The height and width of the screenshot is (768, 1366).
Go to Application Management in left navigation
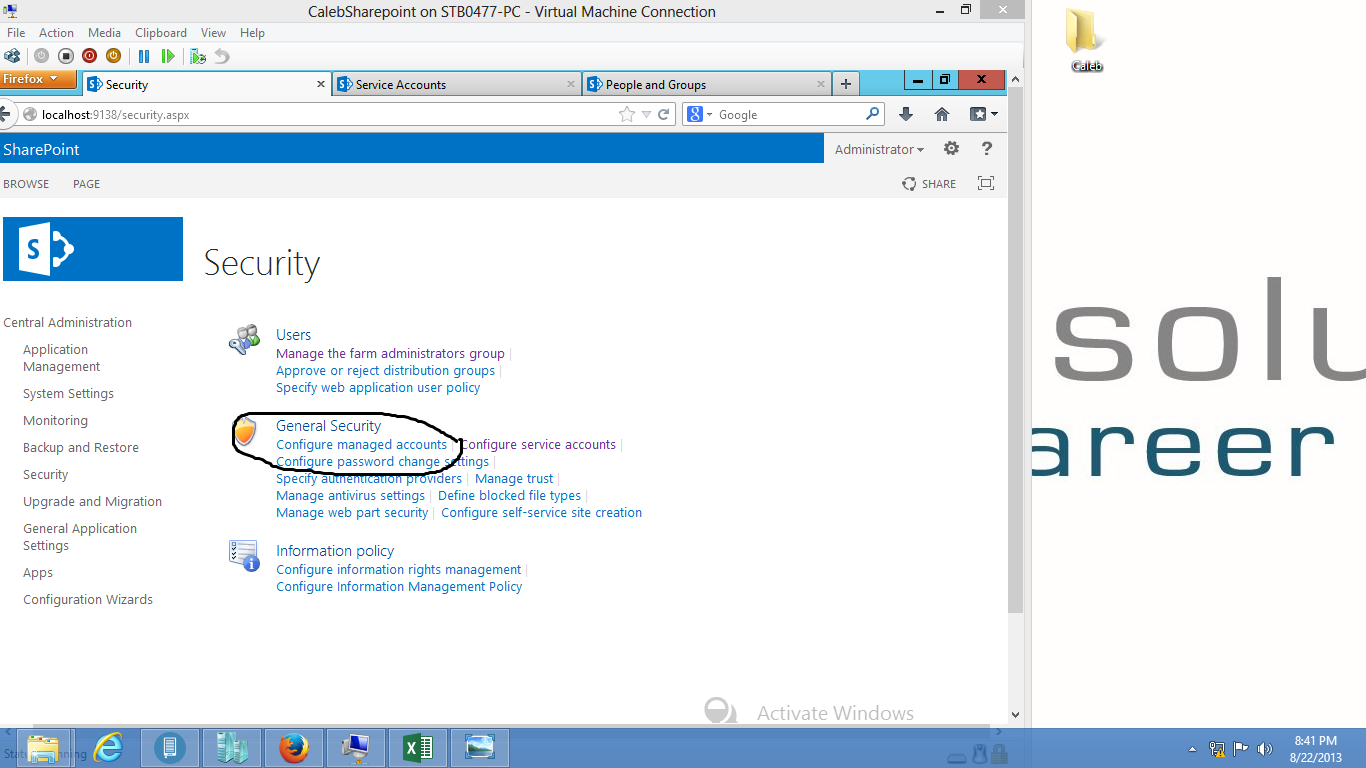(x=62, y=358)
